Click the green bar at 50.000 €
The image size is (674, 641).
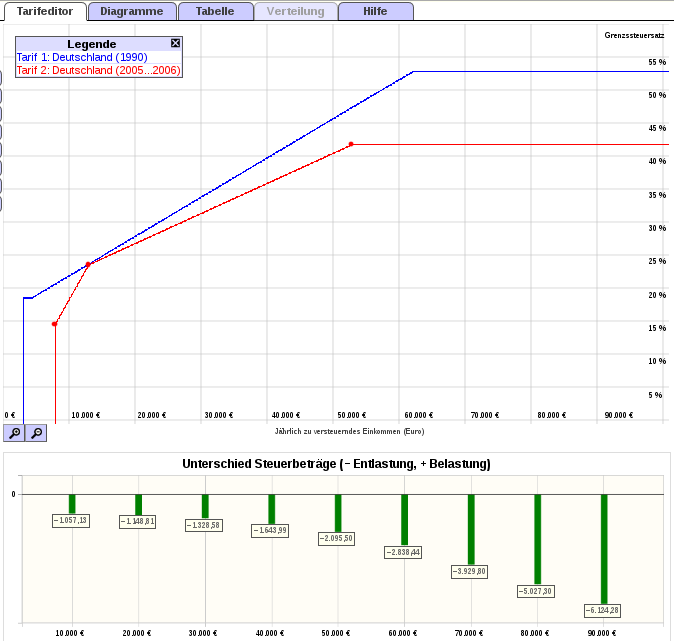click(x=338, y=513)
